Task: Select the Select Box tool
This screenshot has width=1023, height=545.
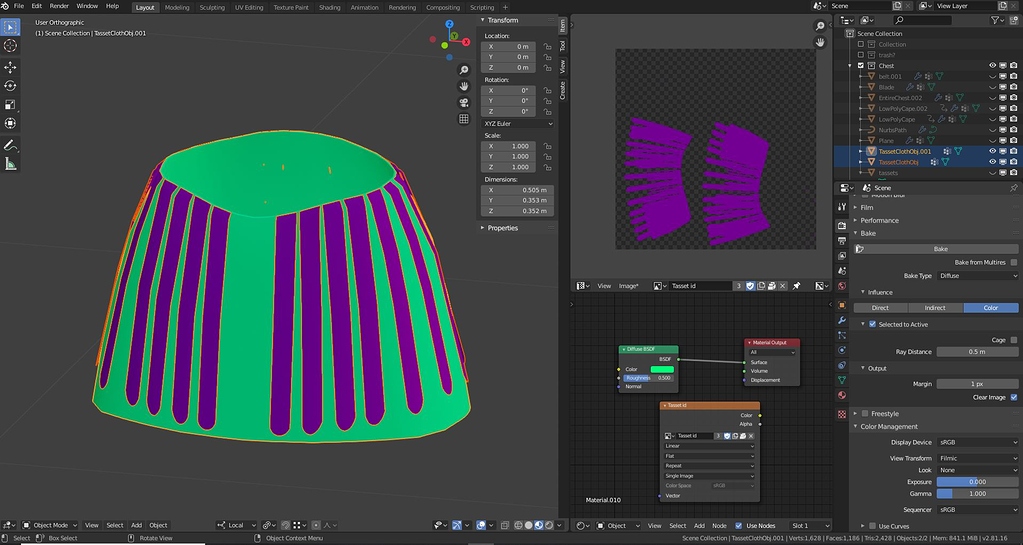Action: click(10, 27)
